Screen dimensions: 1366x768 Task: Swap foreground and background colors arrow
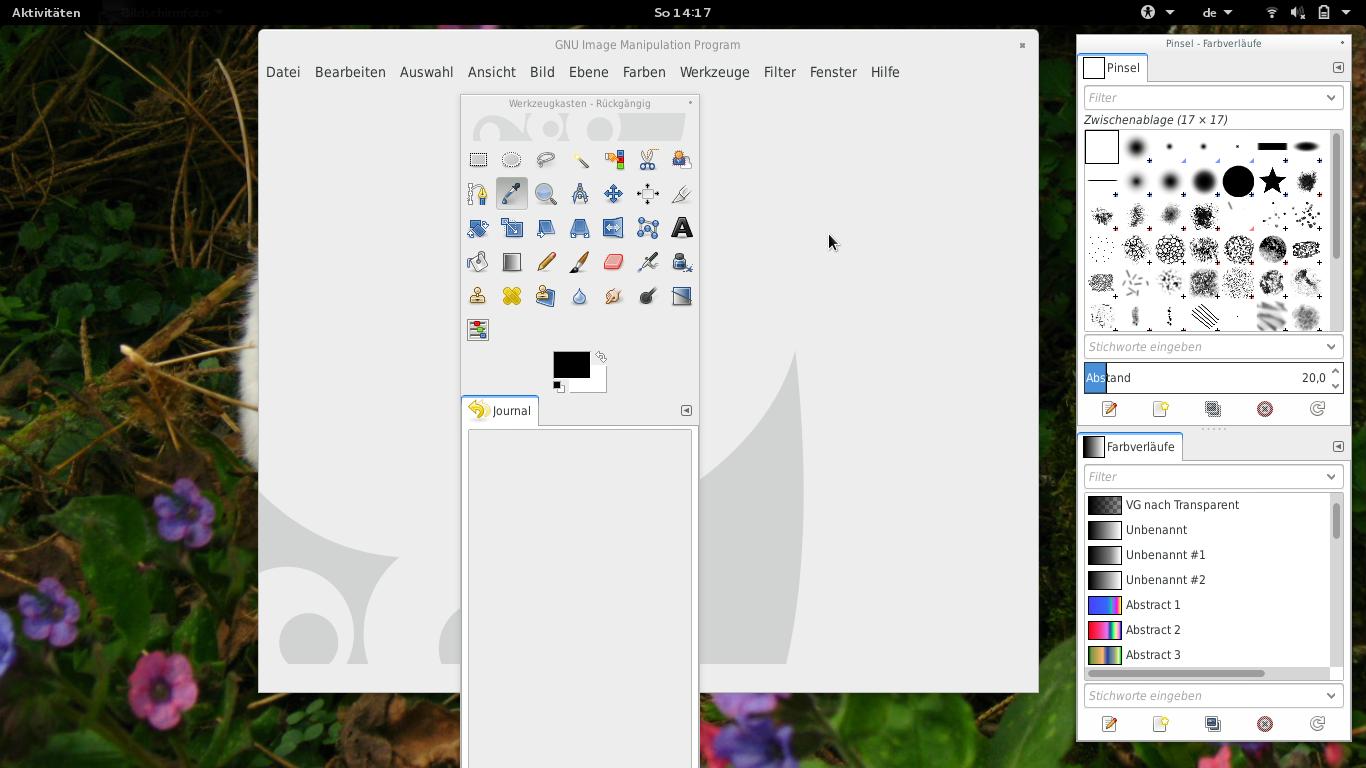[601, 357]
